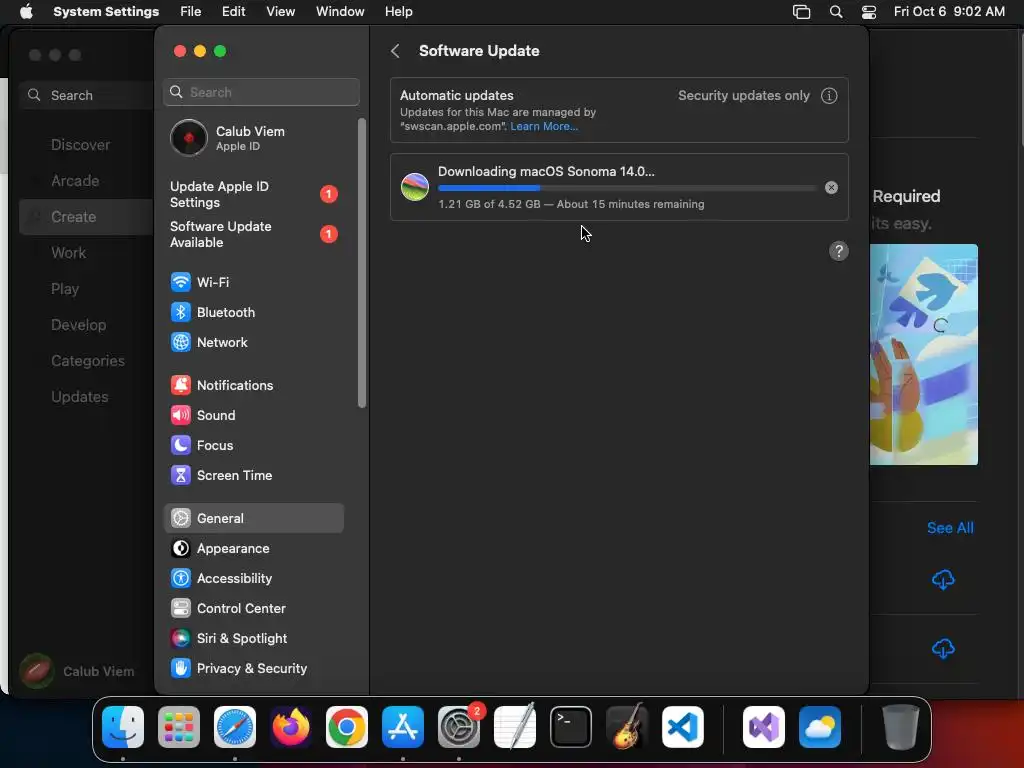Open the help question mark button
The width and height of the screenshot is (1024, 768).
click(839, 251)
